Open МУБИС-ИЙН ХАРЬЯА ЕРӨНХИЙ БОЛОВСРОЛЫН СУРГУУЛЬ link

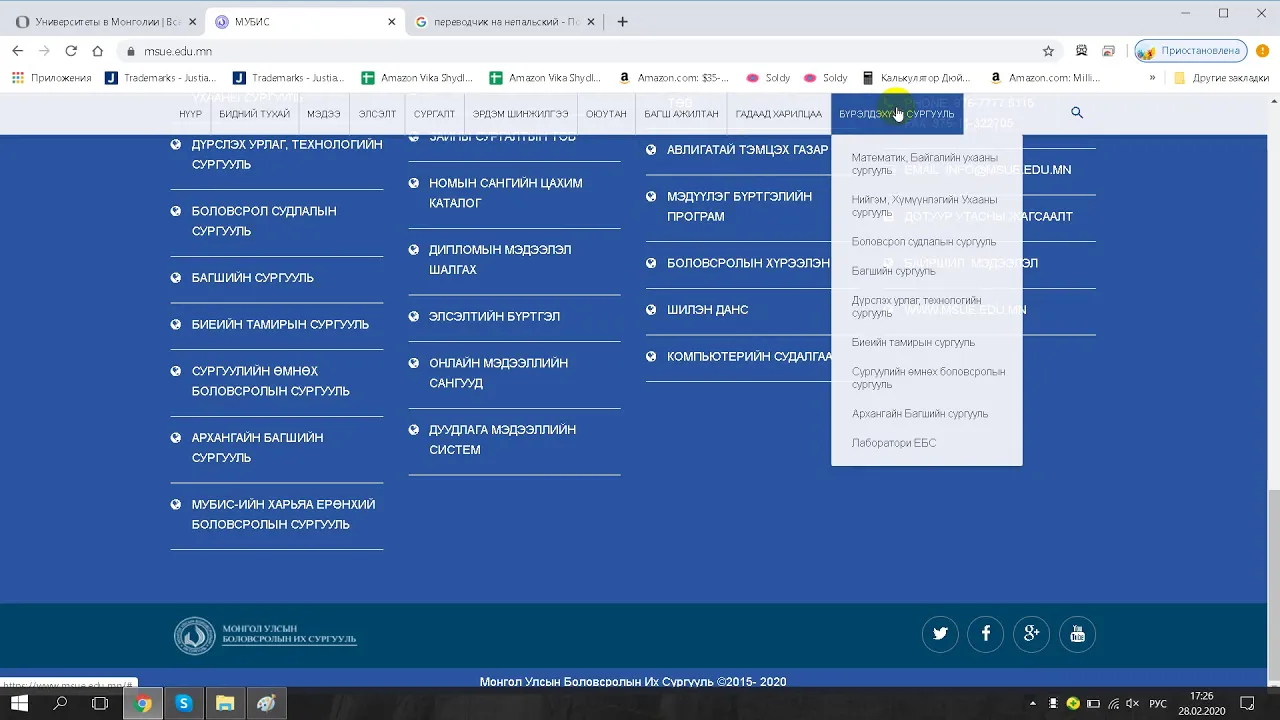click(283, 514)
